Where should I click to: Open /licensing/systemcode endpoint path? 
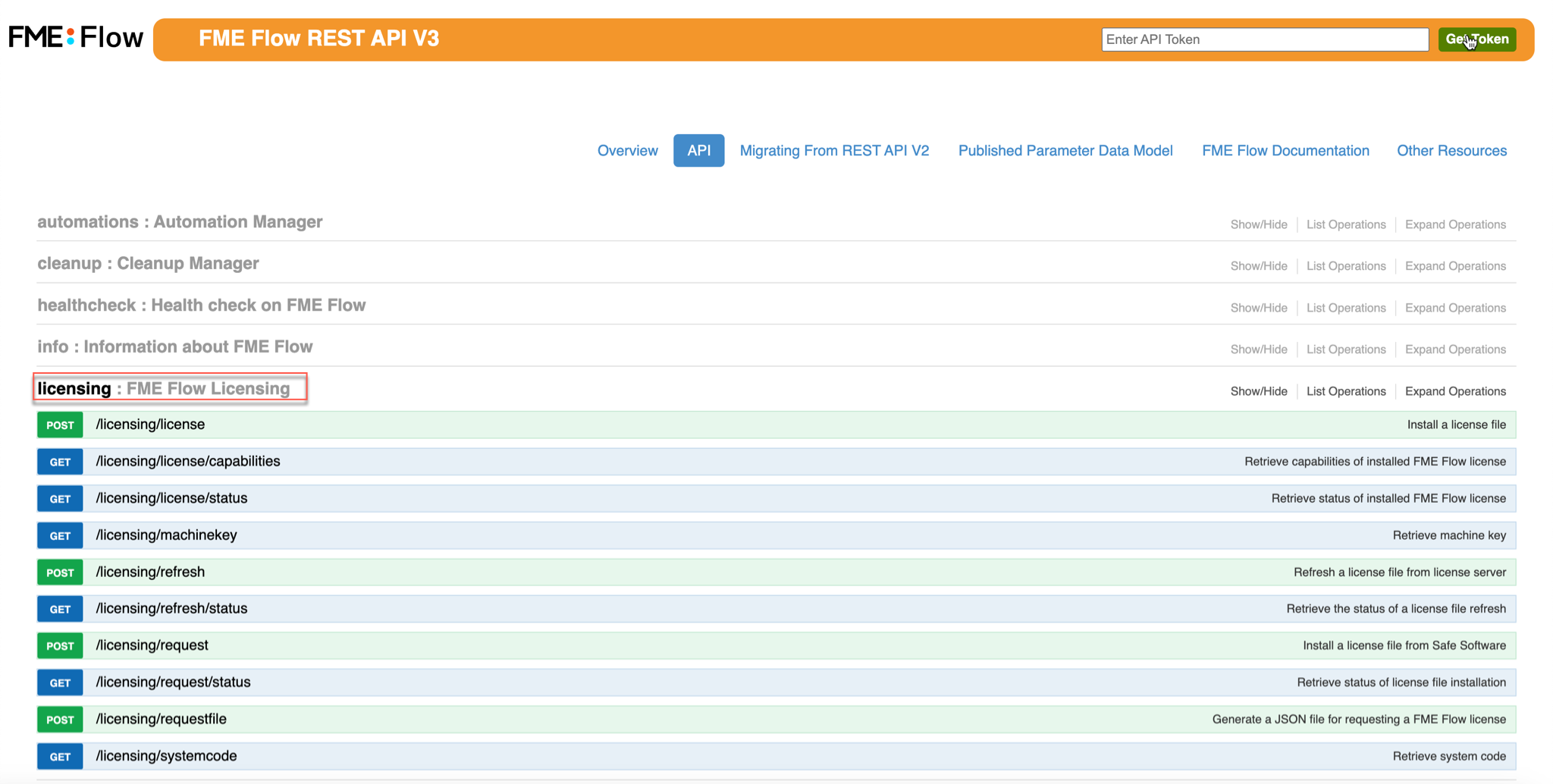(166, 756)
